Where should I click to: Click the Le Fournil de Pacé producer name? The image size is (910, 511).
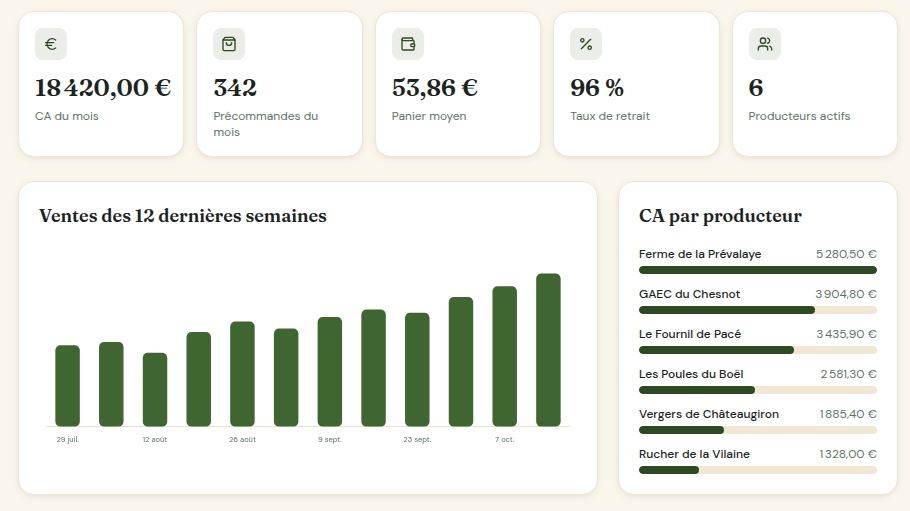pos(690,334)
